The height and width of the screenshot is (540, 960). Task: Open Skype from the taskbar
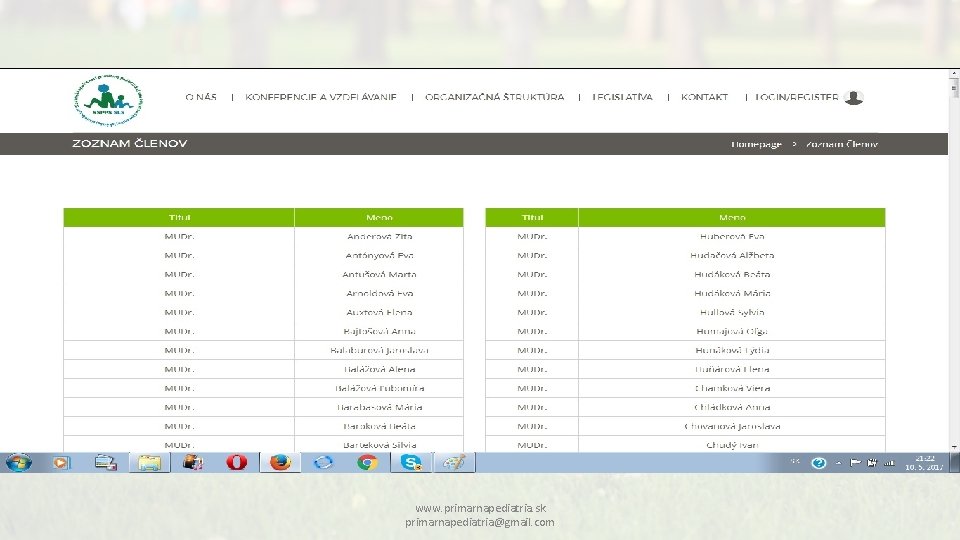click(x=411, y=462)
